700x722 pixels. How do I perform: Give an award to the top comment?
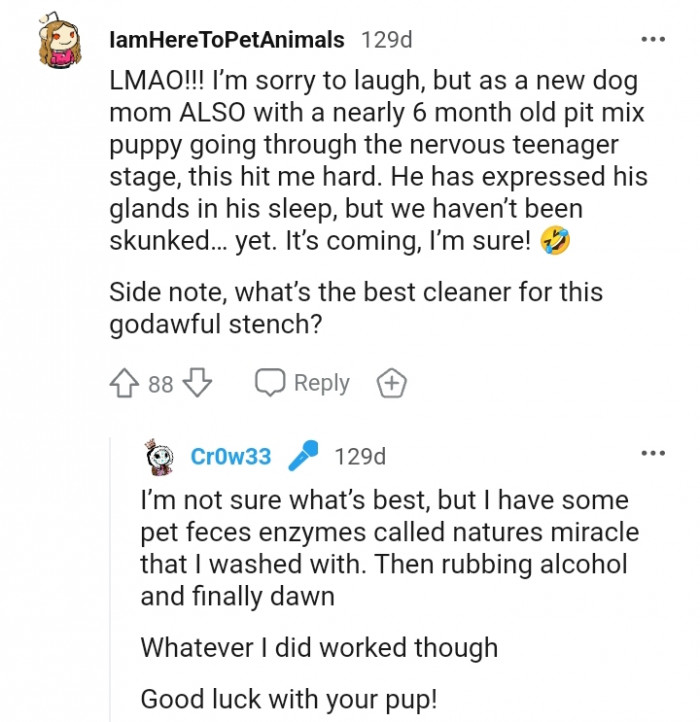(391, 383)
